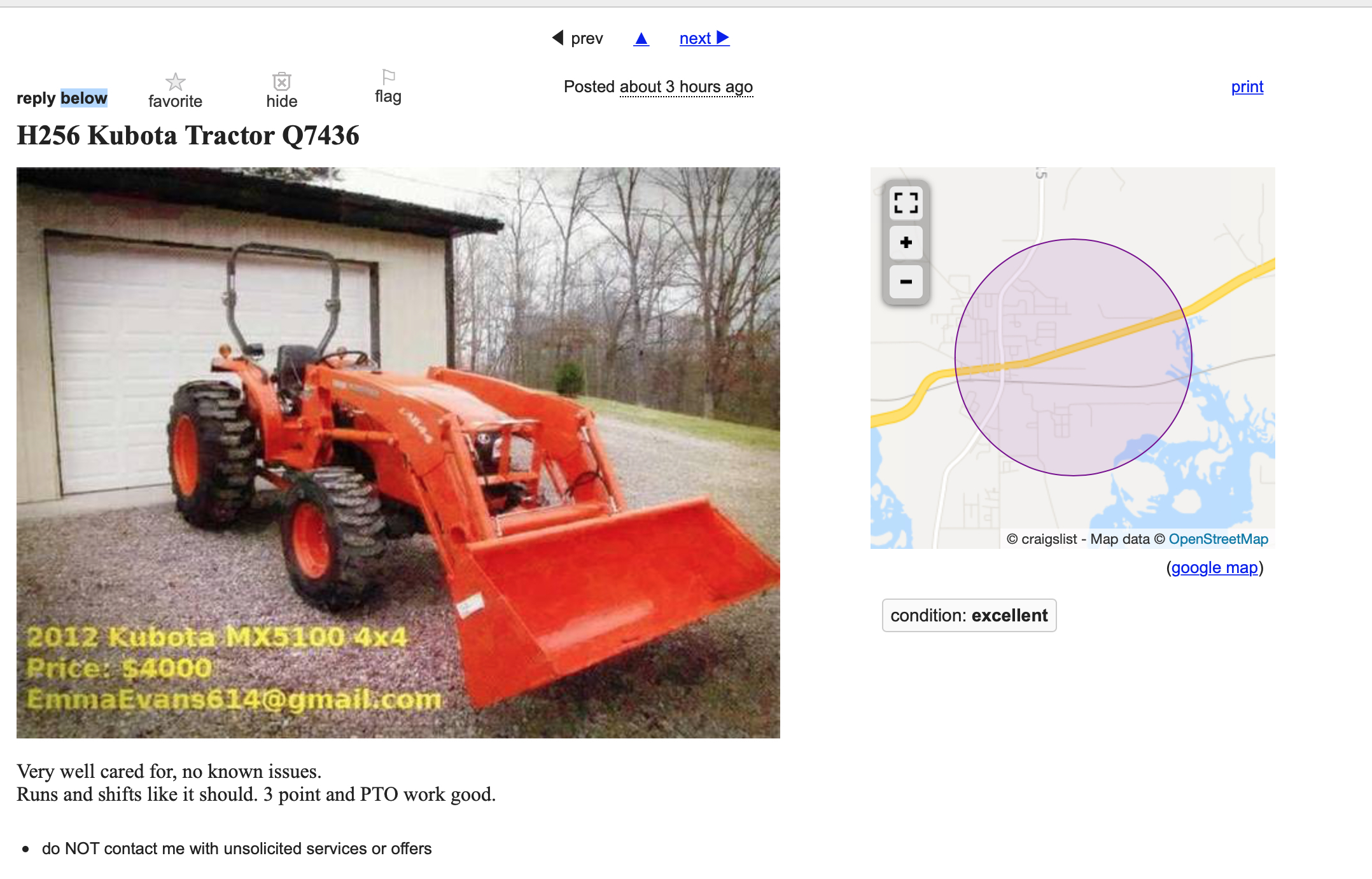
Task: Open the google map link
Action: pyautogui.click(x=1214, y=567)
